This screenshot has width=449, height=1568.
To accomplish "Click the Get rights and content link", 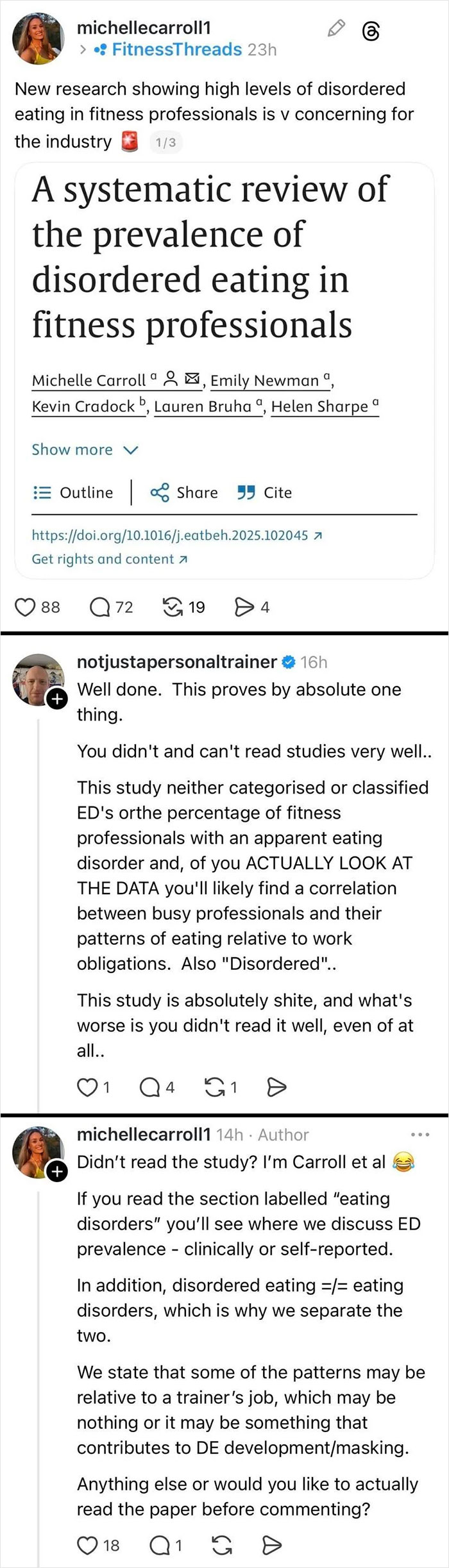I will pyautogui.click(x=105, y=559).
